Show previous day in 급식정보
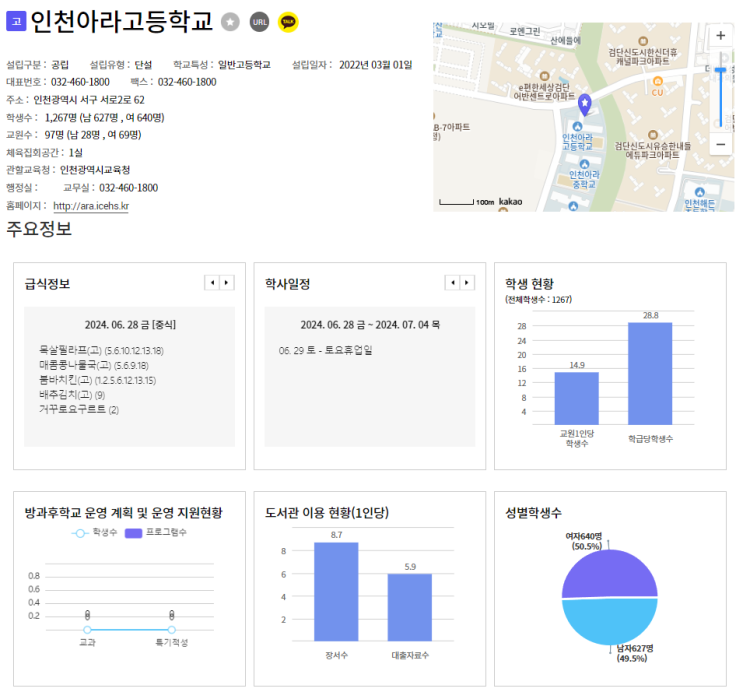The width and height of the screenshot is (743, 692). click(212, 282)
